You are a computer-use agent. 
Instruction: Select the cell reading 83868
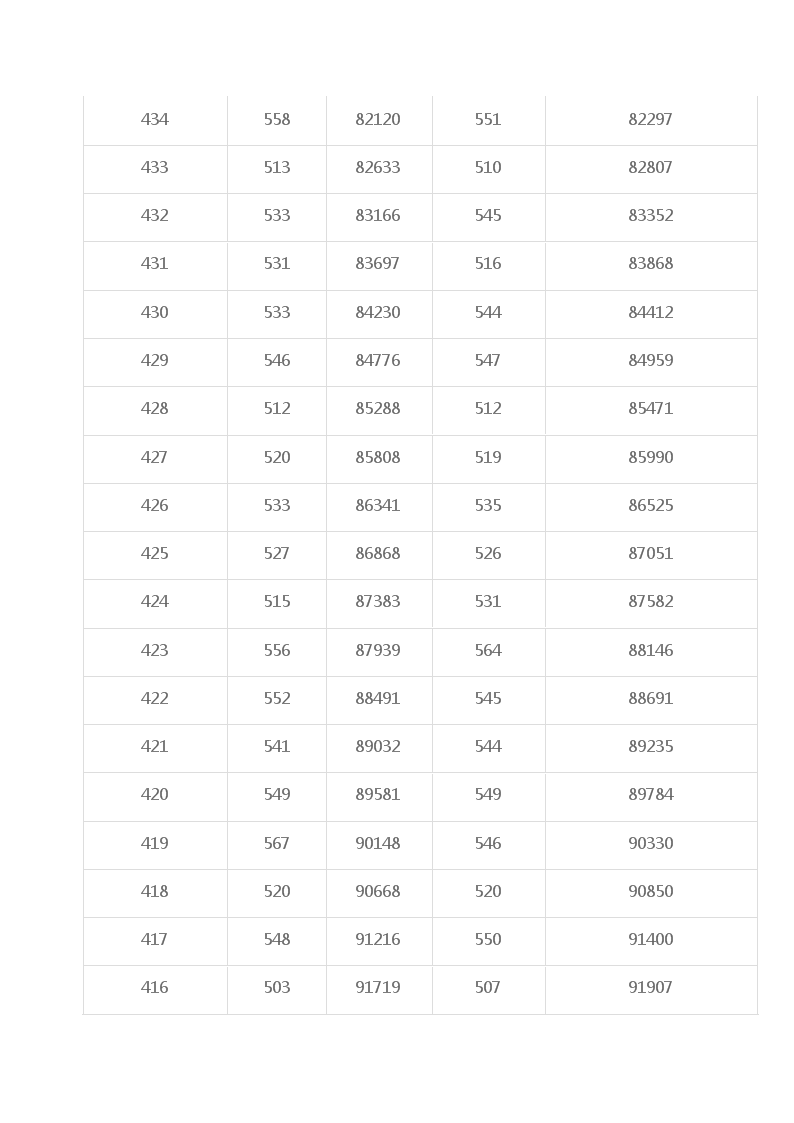(651, 264)
